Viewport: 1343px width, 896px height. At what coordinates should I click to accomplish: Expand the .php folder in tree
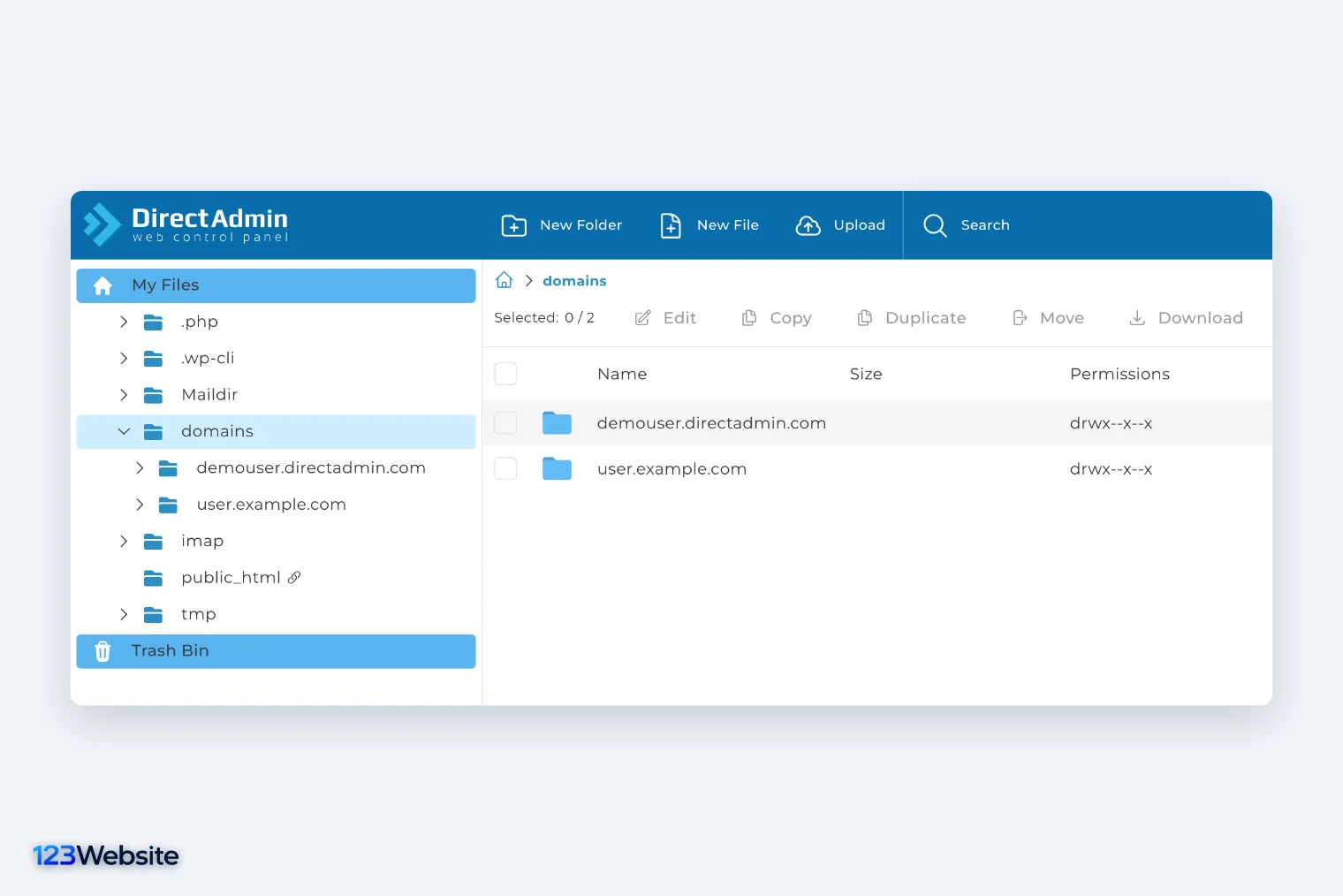(x=124, y=322)
